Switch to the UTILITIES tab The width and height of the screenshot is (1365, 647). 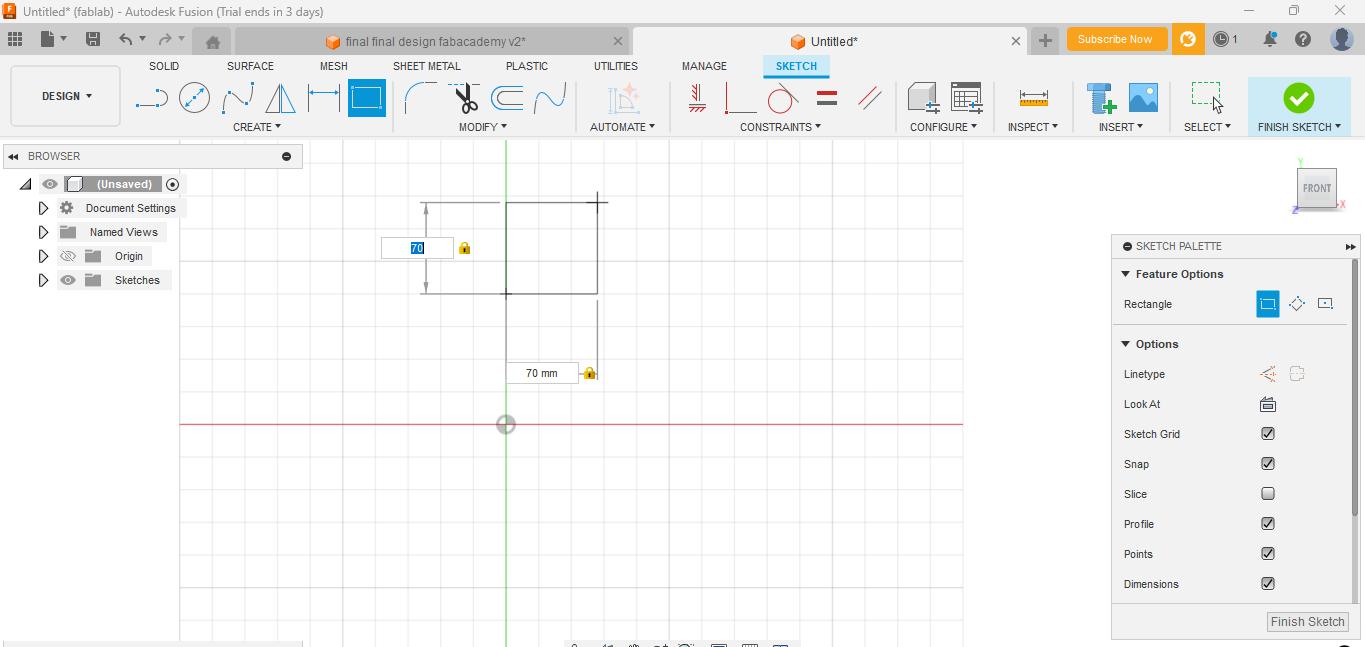point(616,66)
